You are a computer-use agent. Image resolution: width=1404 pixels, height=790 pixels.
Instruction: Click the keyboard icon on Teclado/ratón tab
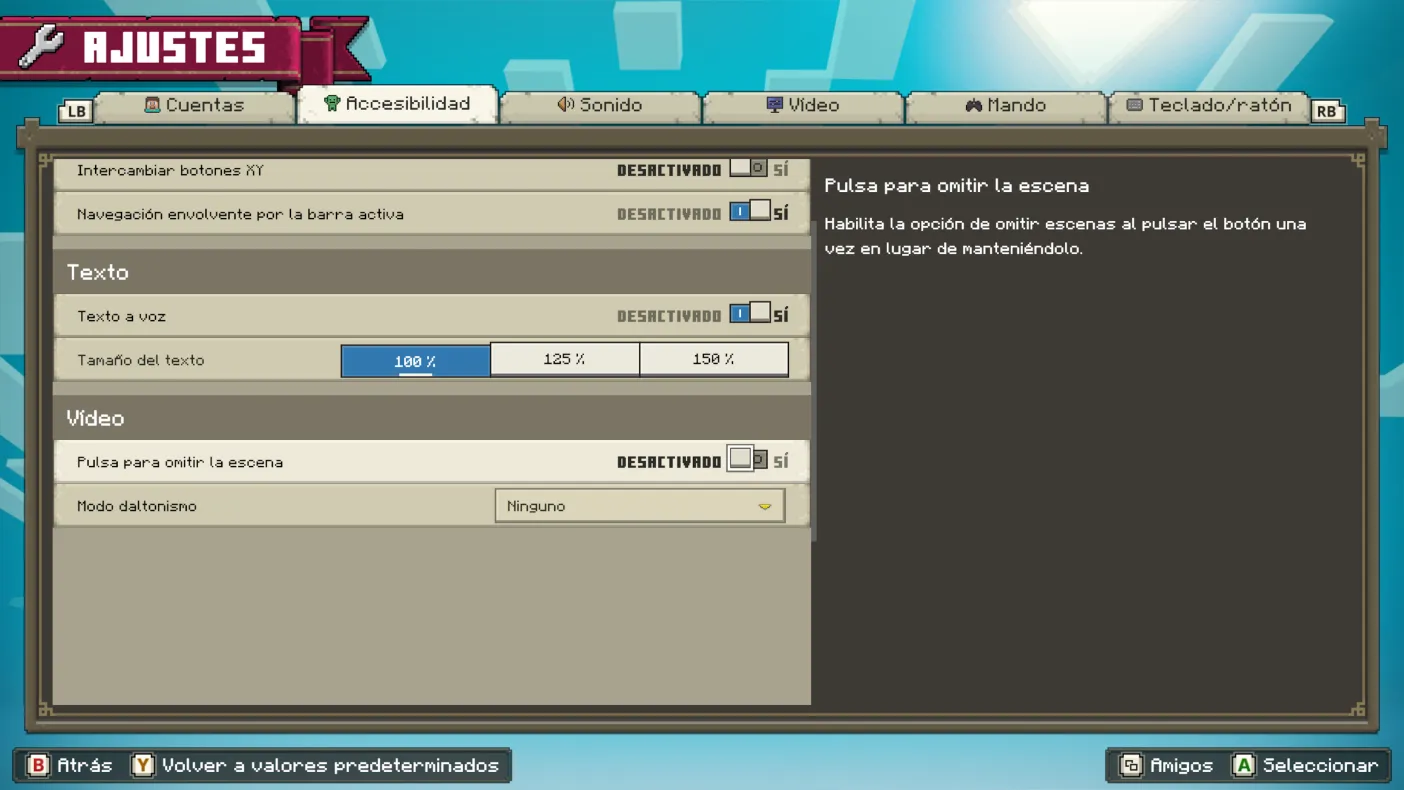coord(1134,104)
